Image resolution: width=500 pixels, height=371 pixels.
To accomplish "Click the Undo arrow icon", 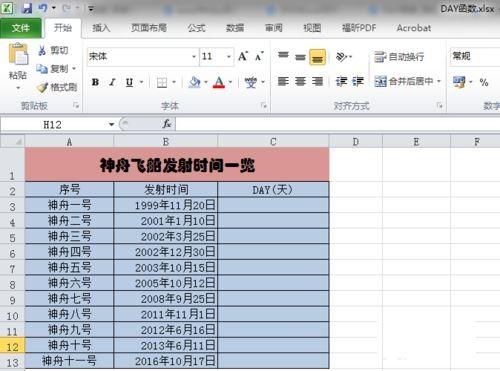I will click(42, 8).
